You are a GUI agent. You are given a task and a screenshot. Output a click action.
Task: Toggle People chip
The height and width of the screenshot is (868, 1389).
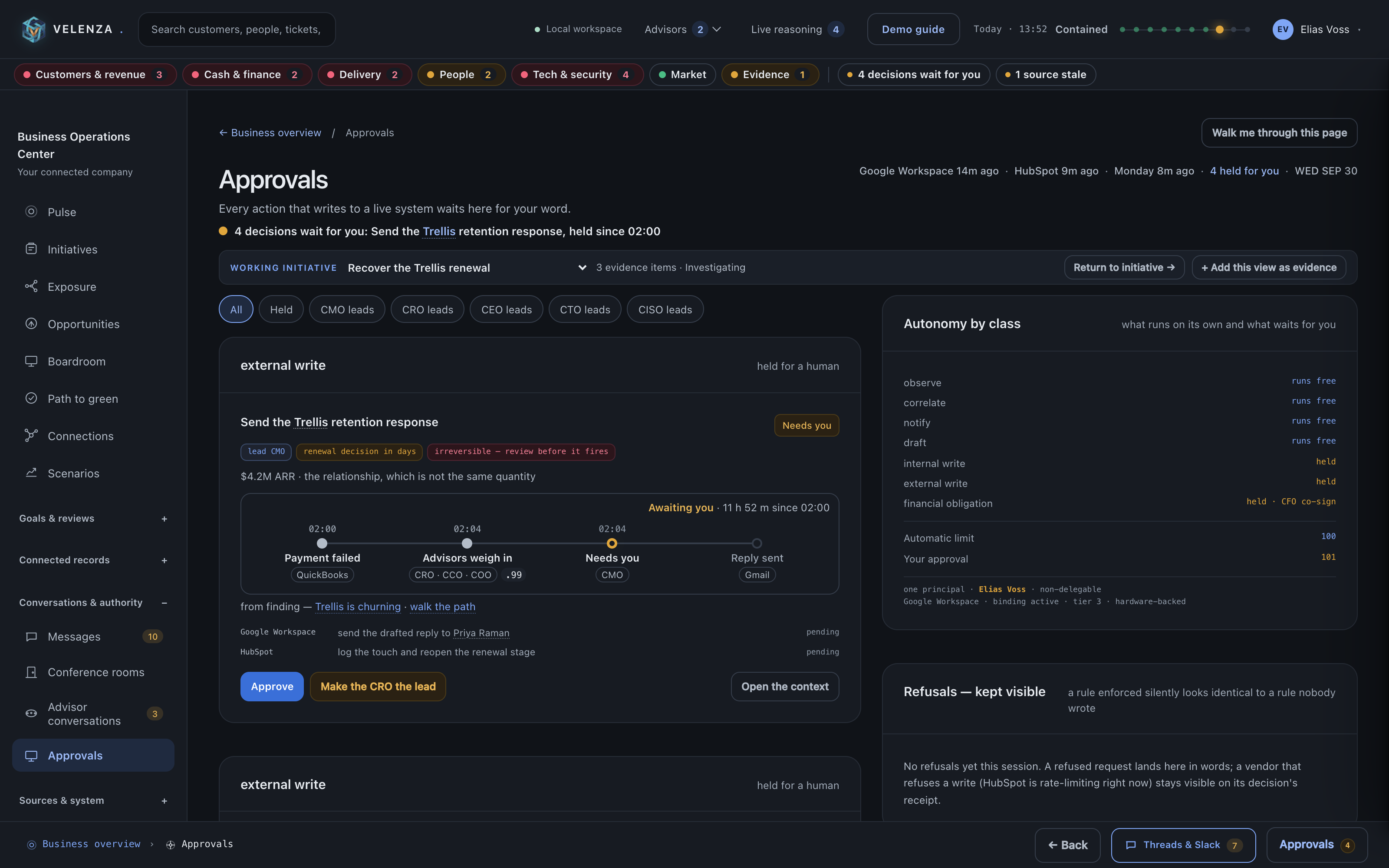point(461,75)
